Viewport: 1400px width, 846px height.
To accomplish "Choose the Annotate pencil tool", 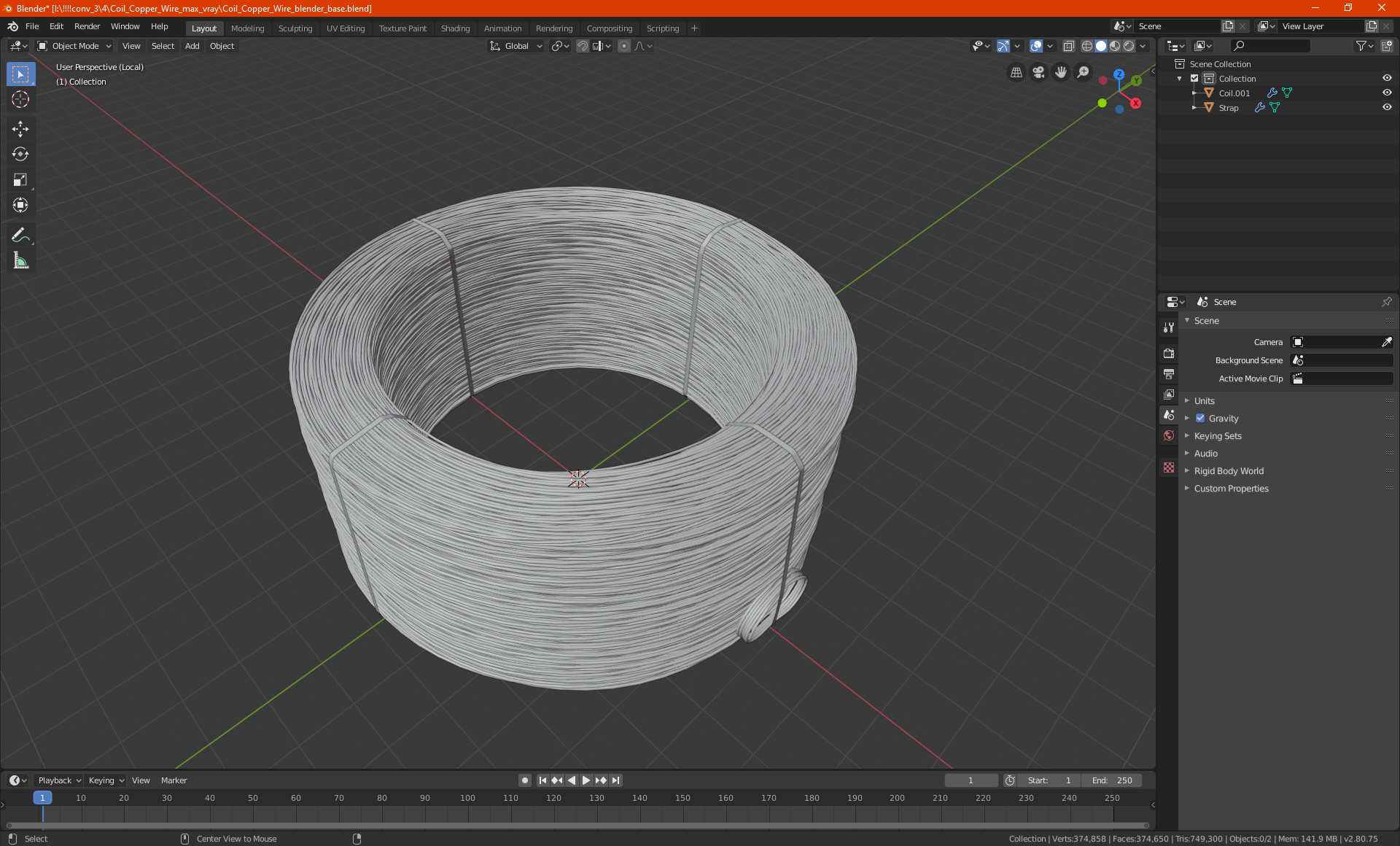I will [20, 235].
